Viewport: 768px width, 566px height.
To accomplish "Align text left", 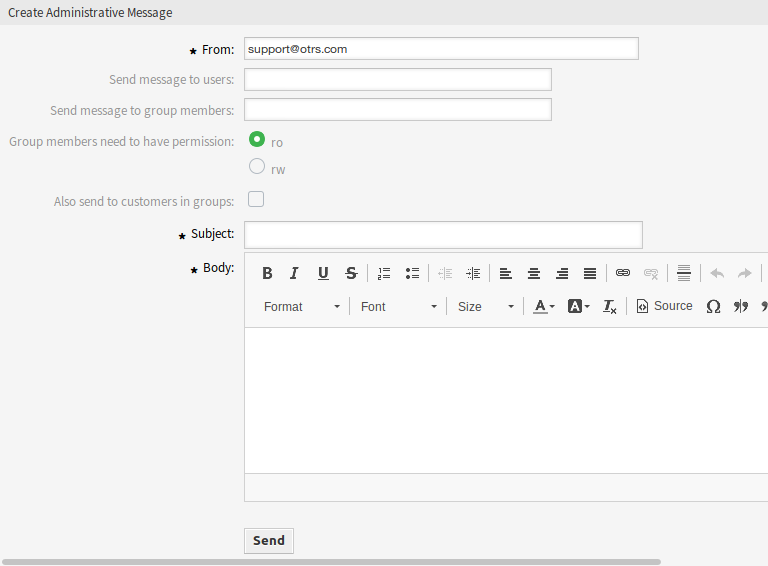I will pyautogui.click(x=505, y=273).
